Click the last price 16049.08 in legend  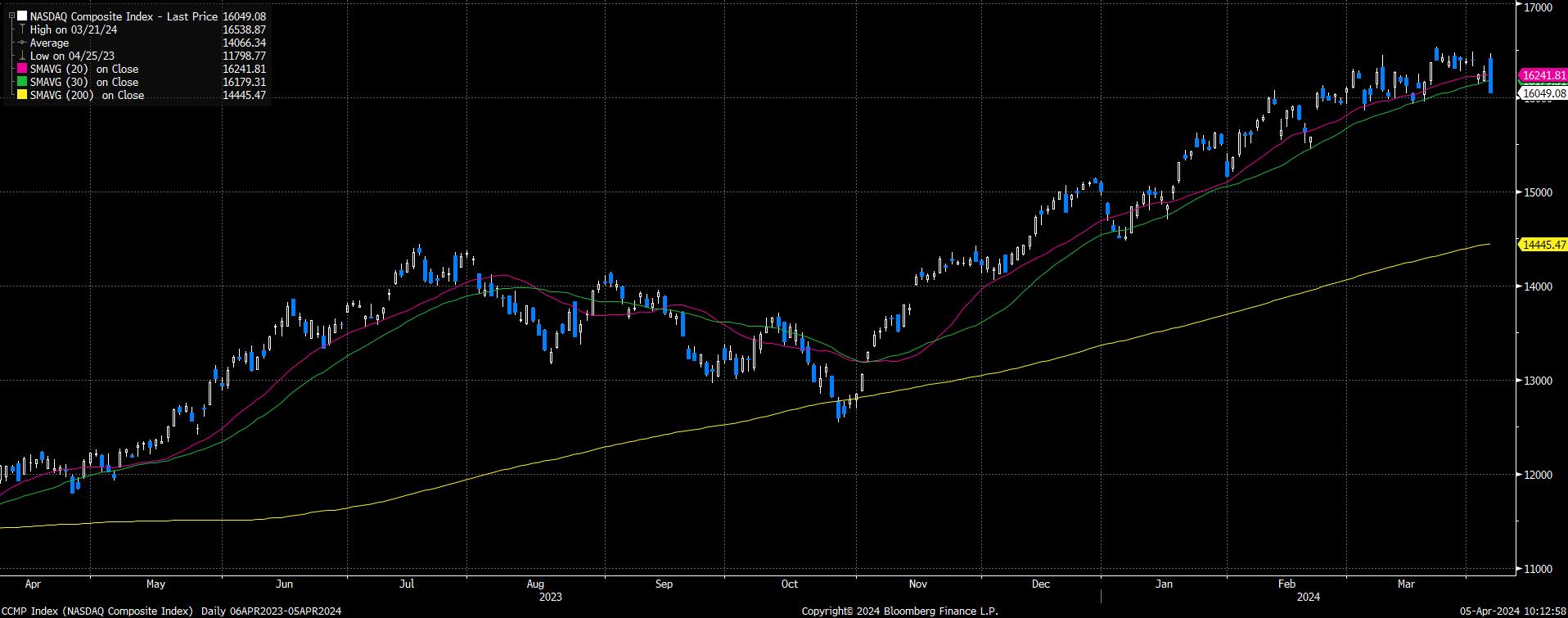coord(244,16)
